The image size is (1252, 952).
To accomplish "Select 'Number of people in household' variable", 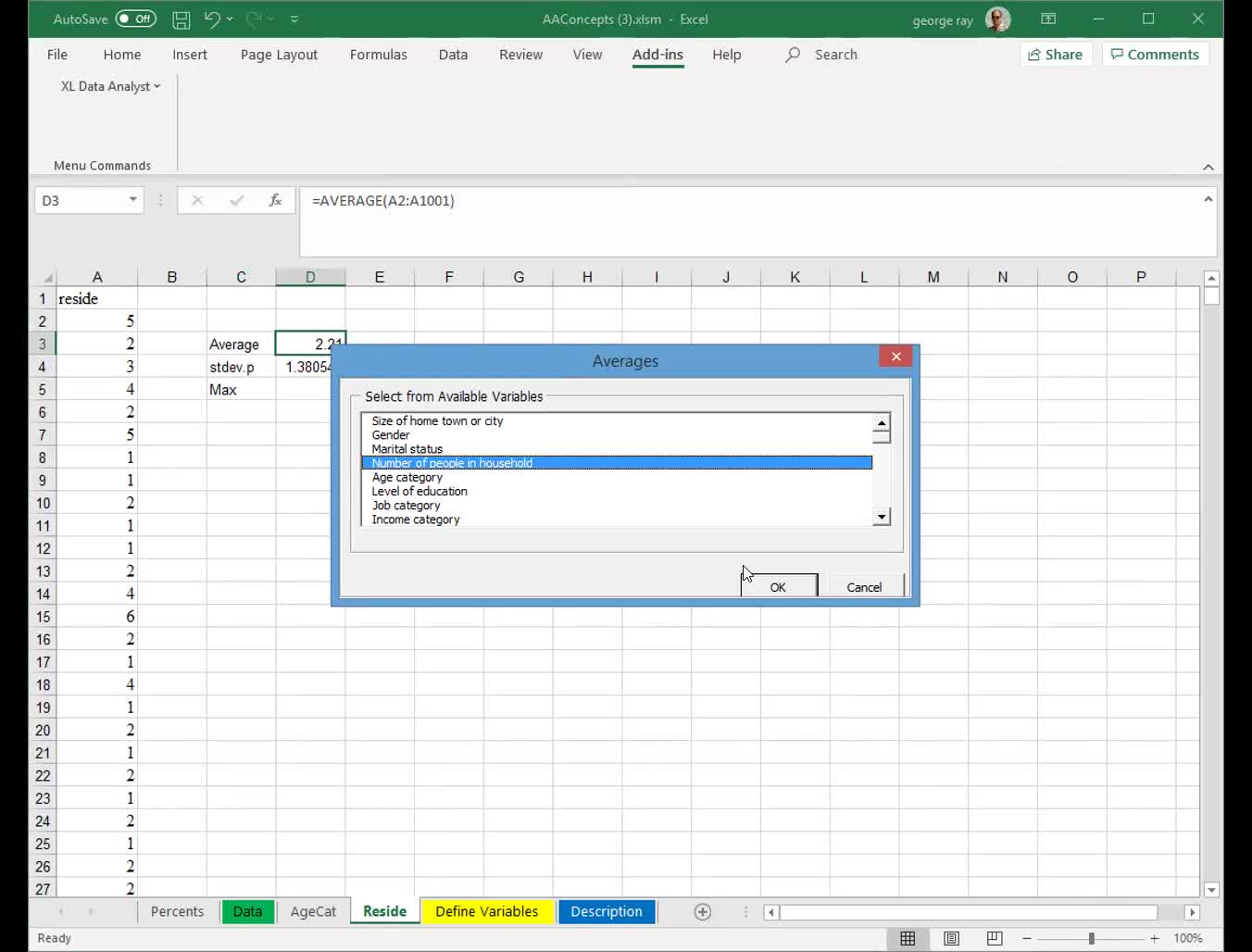I will 617,463.
